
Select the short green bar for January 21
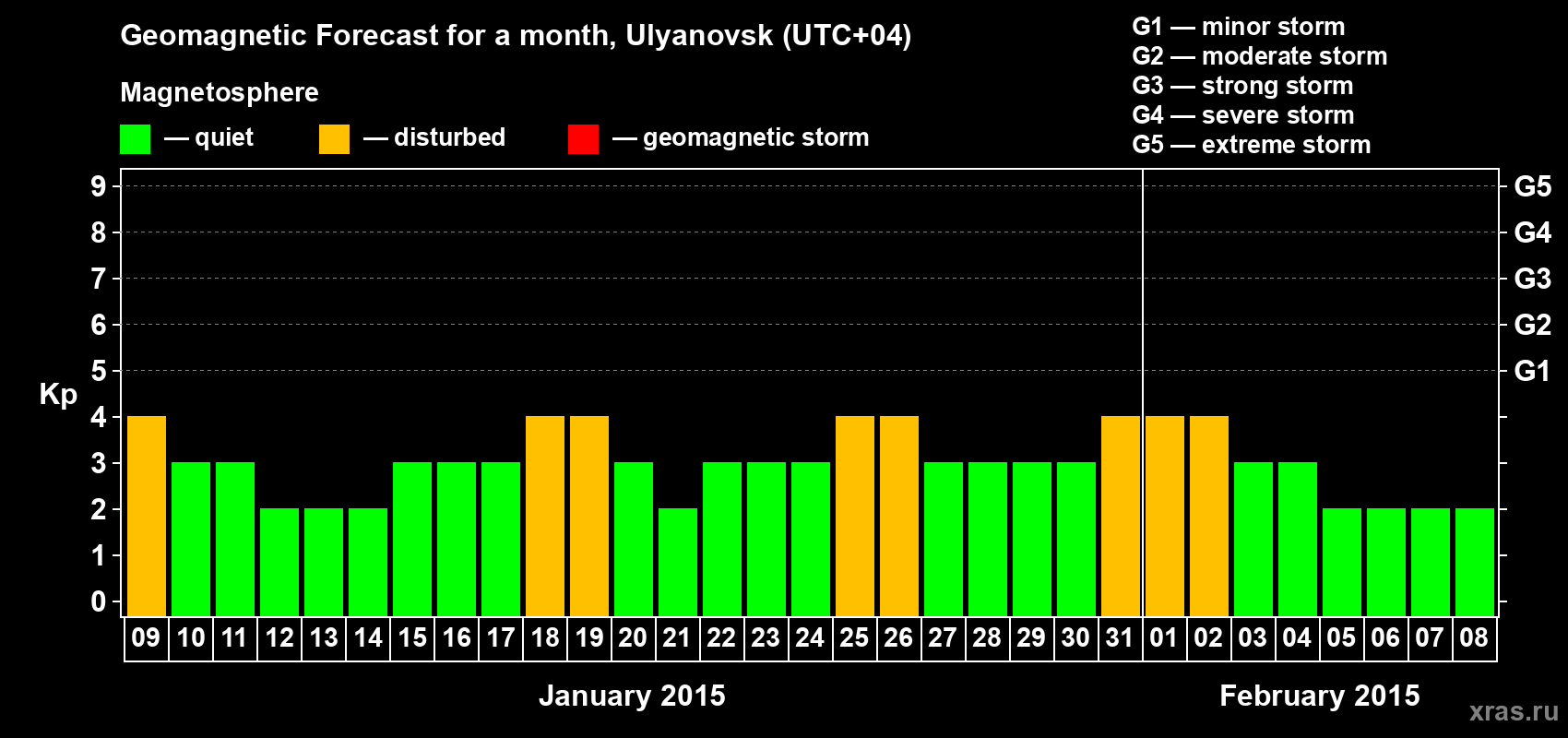678,562
